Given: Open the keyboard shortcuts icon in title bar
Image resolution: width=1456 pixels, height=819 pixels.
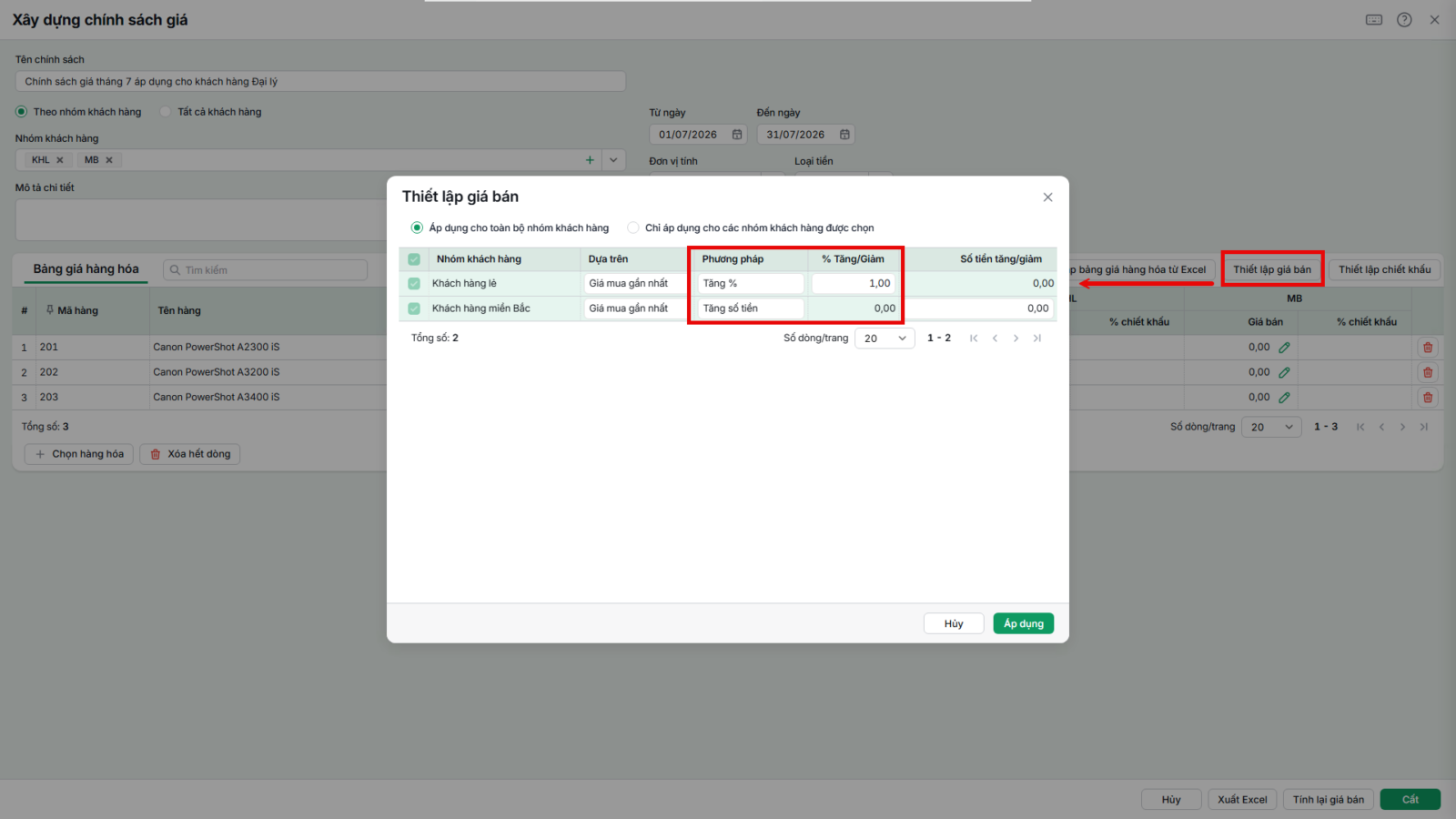Looking at the screenshot, I should (1374, 20).
